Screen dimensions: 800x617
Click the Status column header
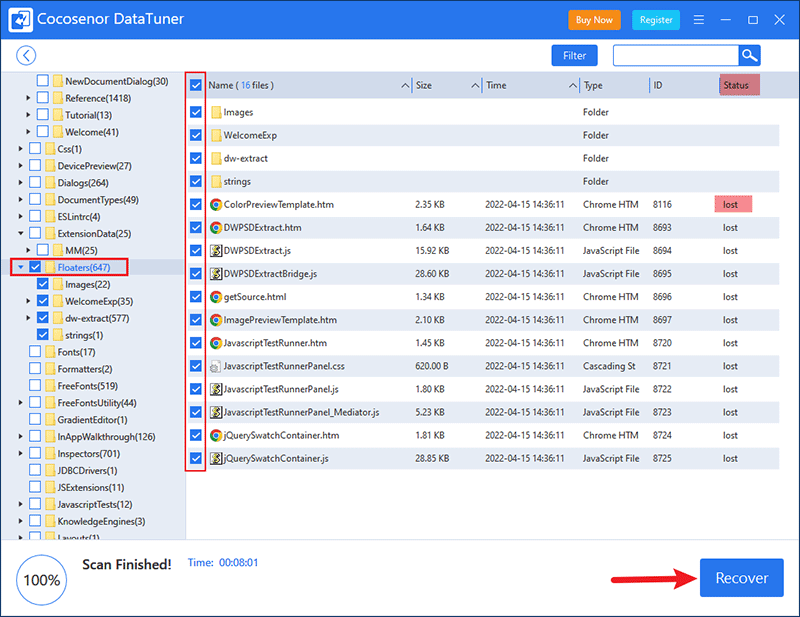[739, 85]
